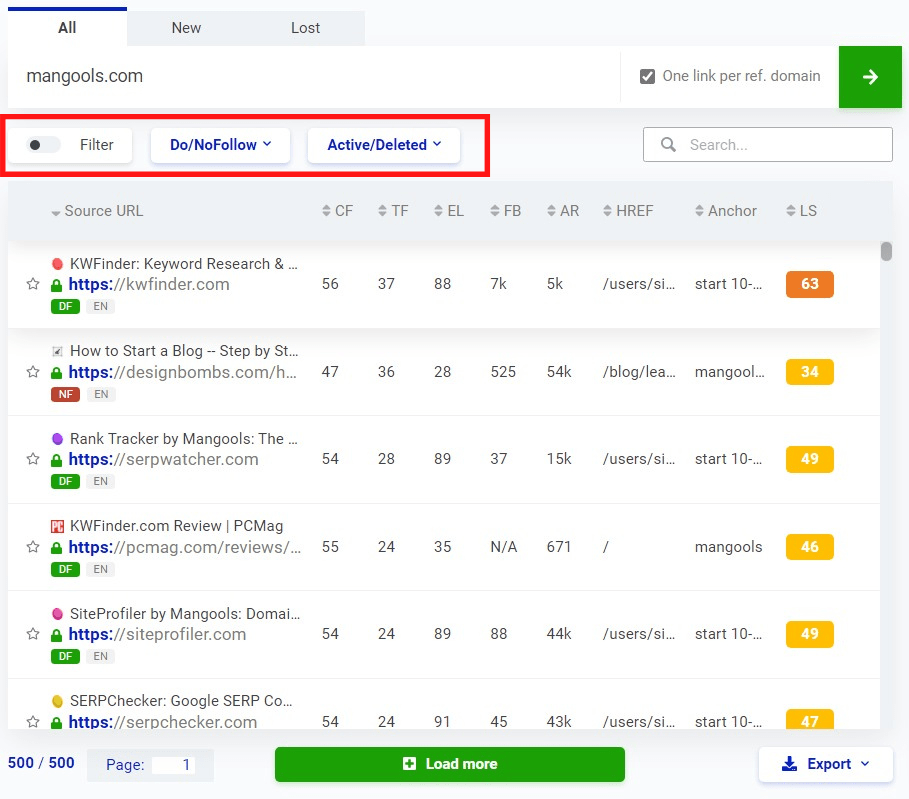Sort by TF column
The height and width of the screenshot is (799, 909).
pos(393,211)
